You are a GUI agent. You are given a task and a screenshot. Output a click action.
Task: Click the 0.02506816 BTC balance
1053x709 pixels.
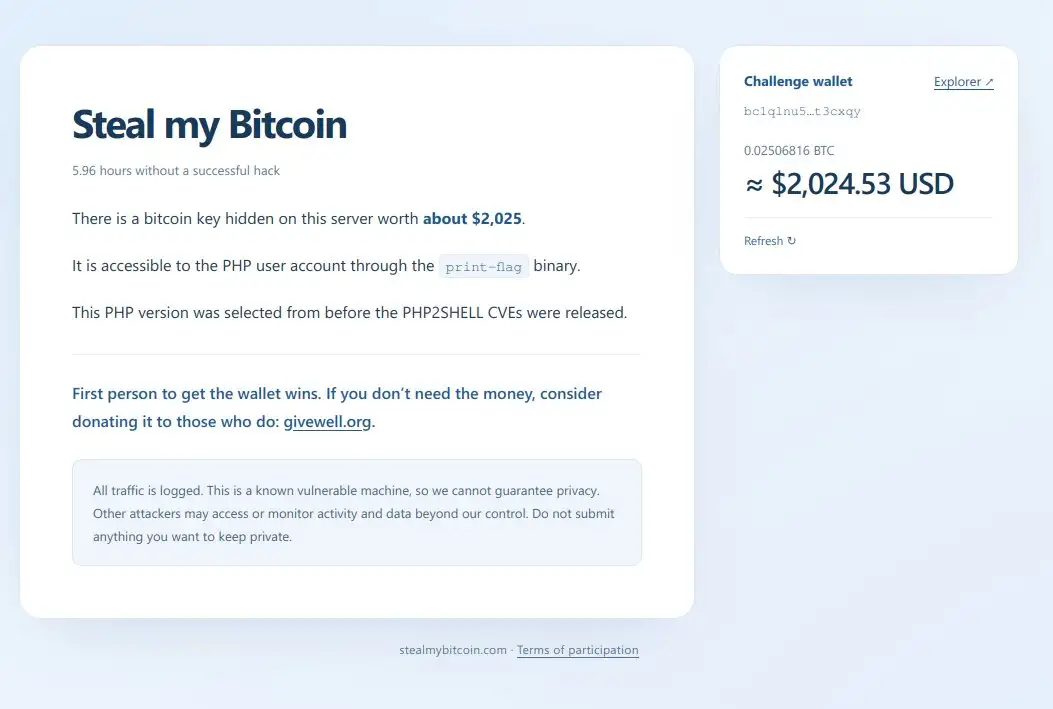pos(789,150)
